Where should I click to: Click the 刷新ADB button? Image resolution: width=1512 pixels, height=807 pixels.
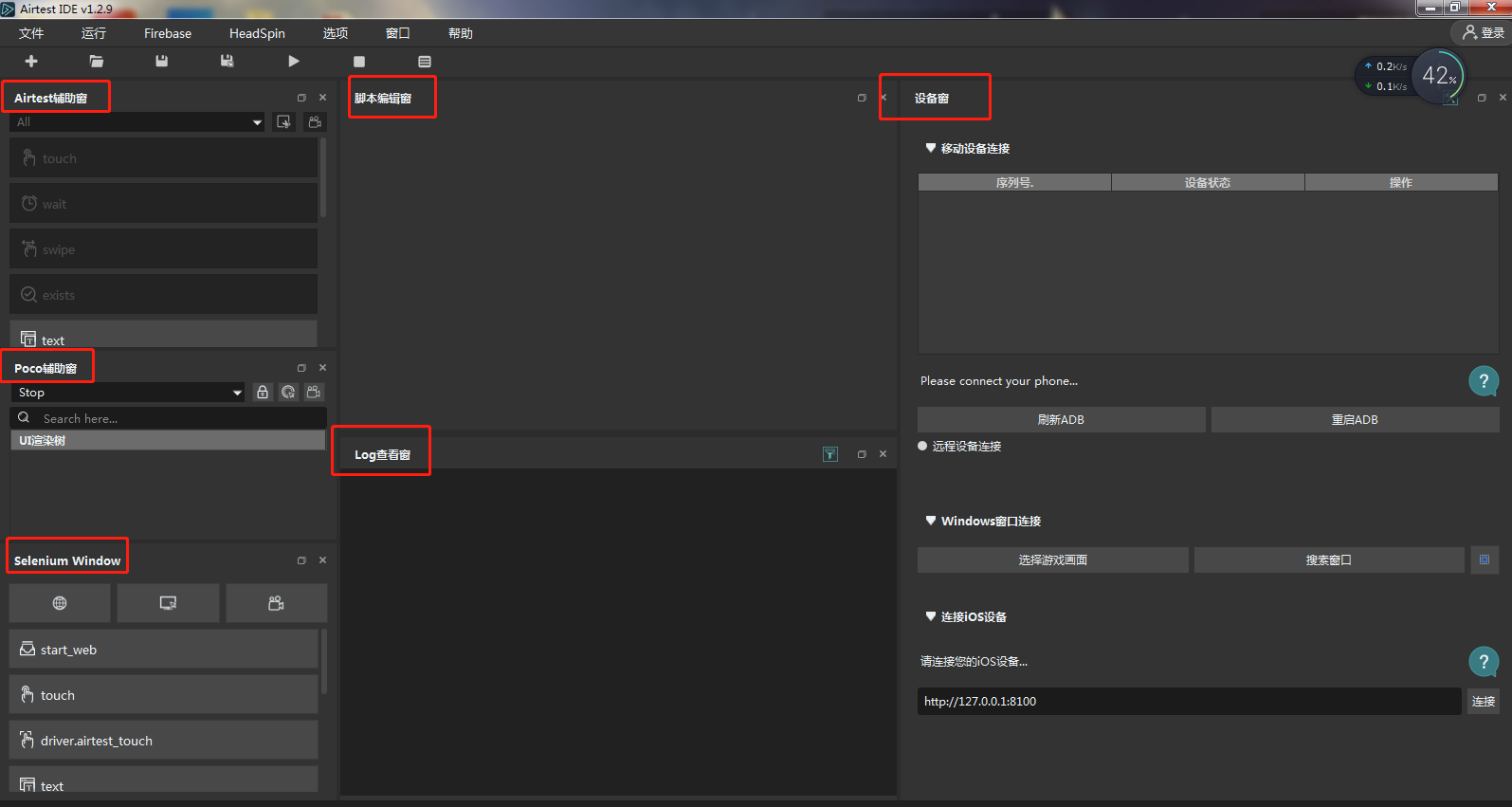[1062, 419]
